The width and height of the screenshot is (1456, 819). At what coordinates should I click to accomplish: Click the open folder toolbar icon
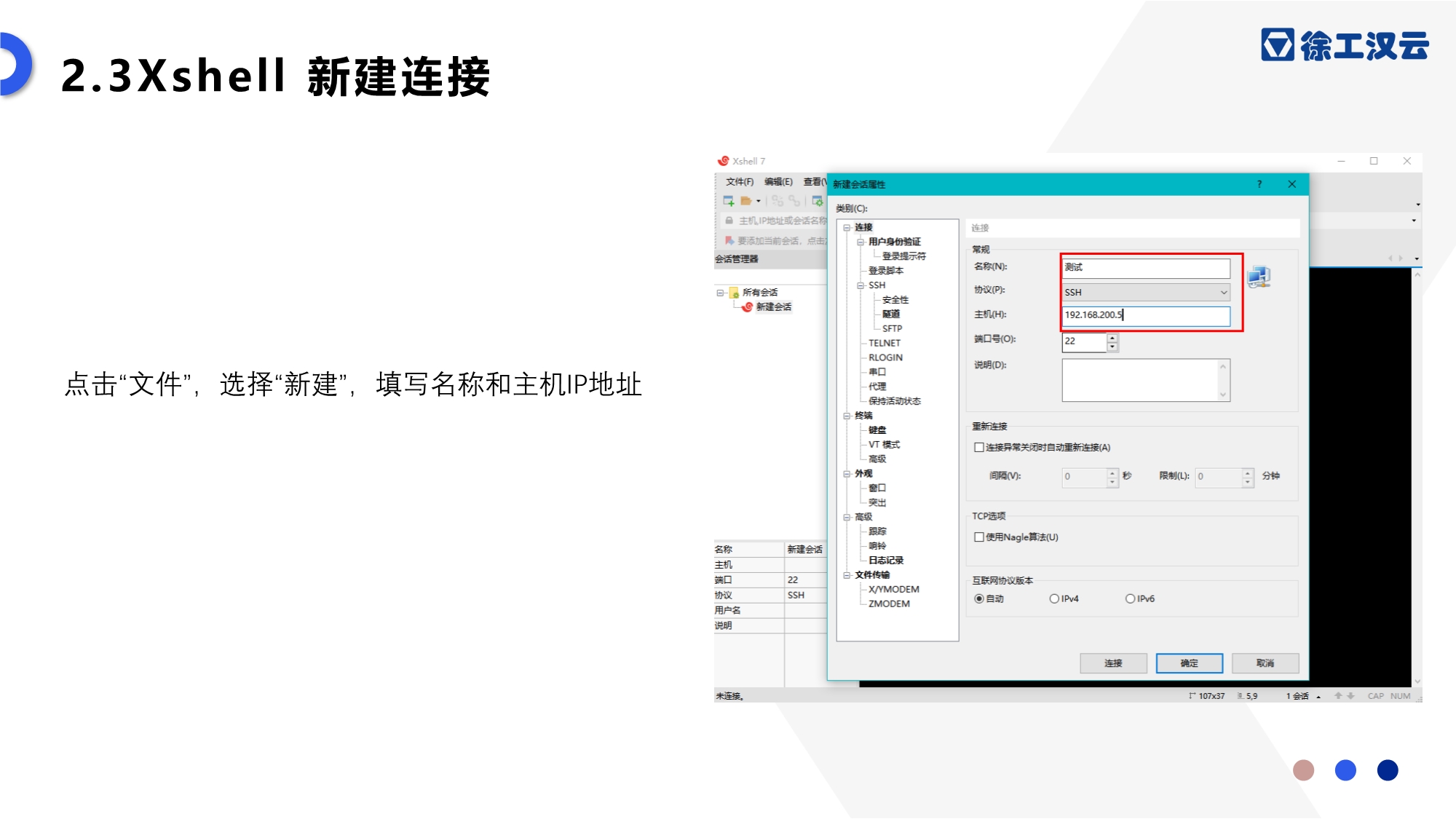[x=745, y=201]
